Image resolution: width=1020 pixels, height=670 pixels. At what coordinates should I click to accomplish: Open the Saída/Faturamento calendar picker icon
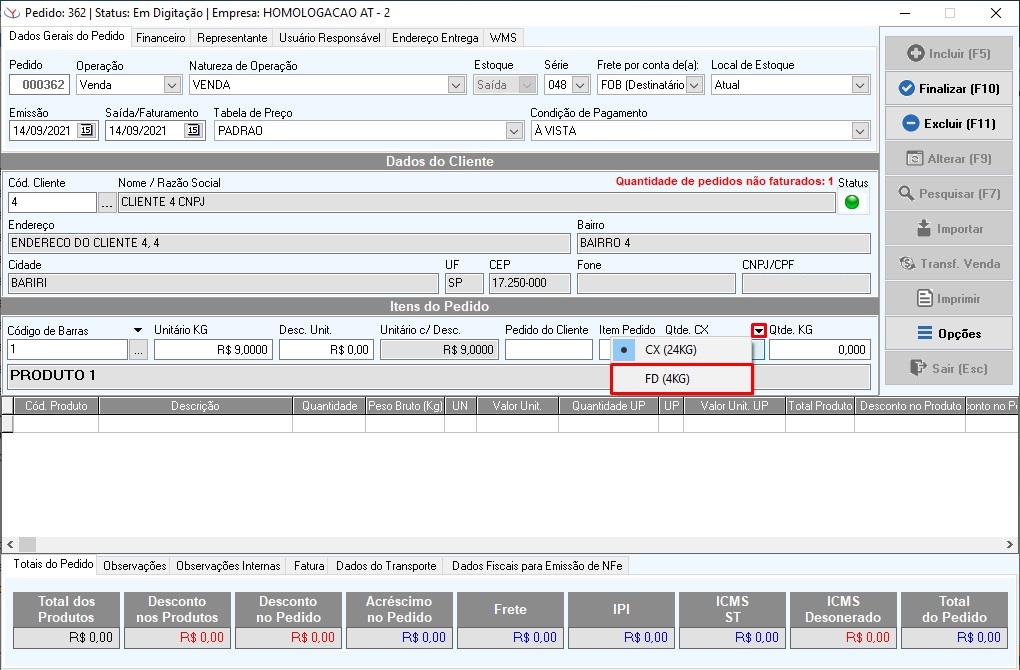click(x=193, y=131)
